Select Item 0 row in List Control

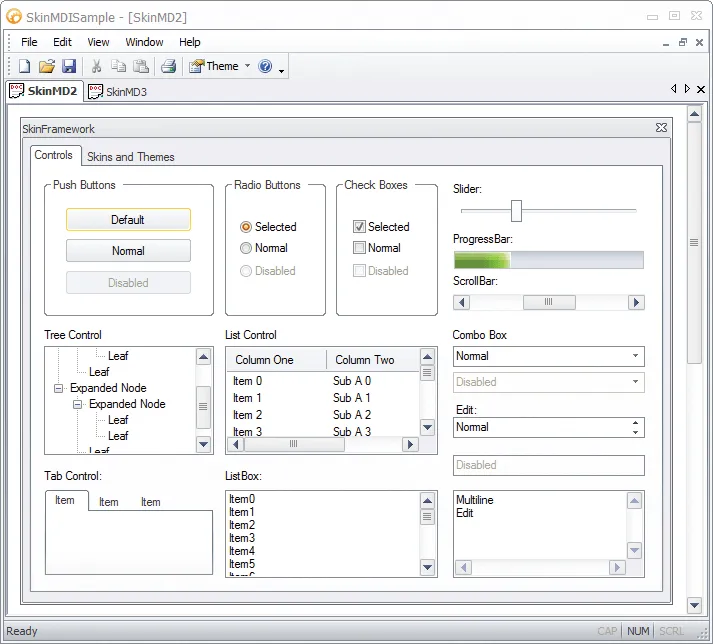pyautogui.click(x=247, y=381)
